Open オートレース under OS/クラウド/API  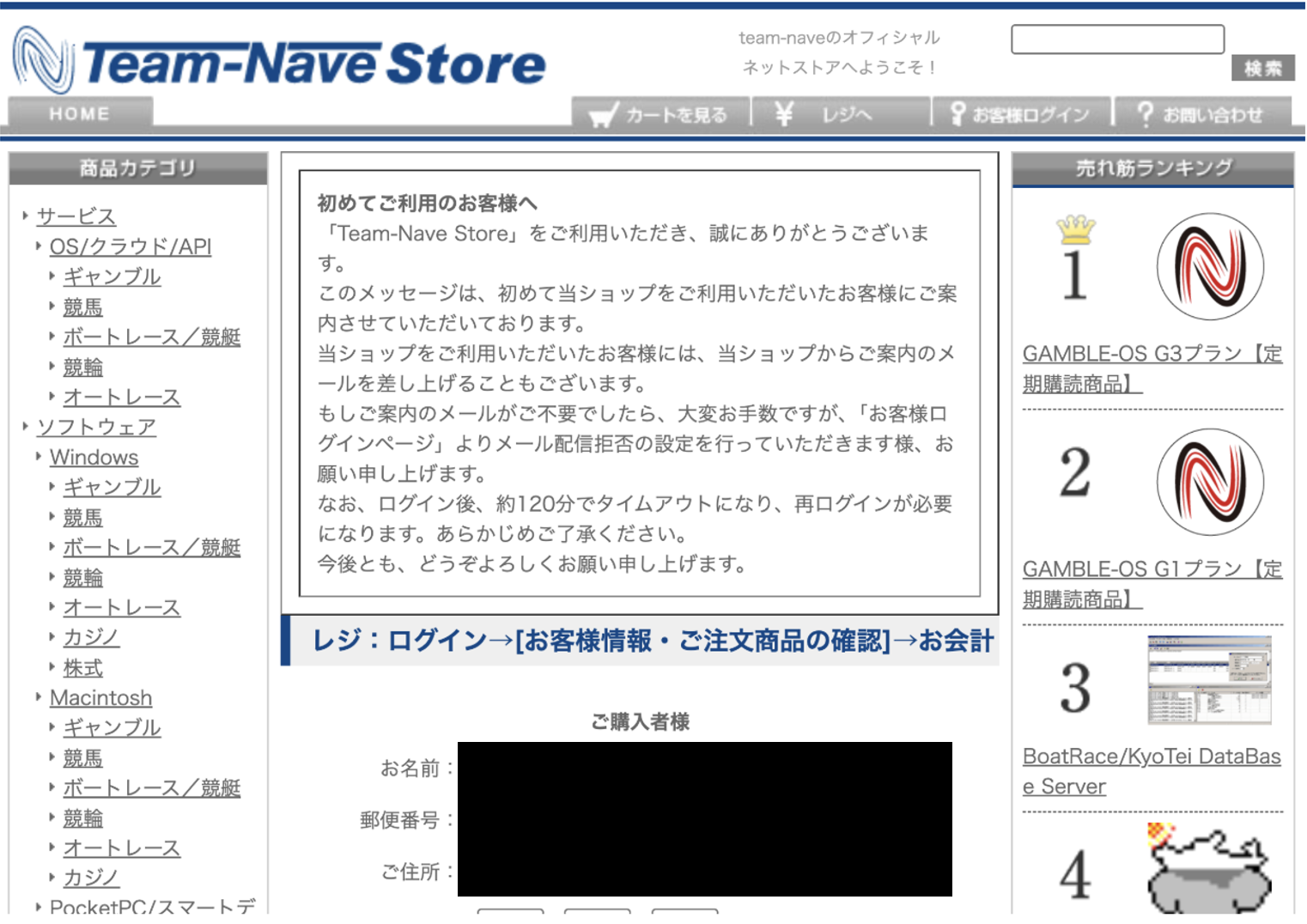121,397
